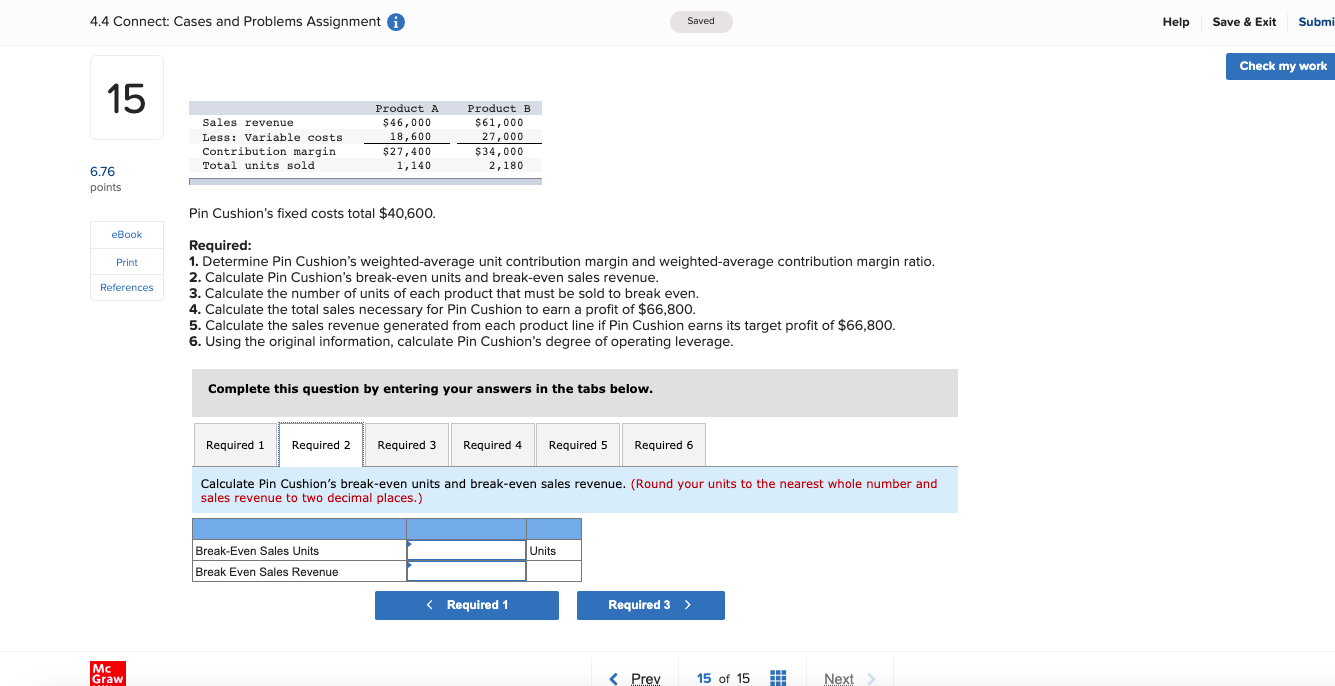Click the Break Even Sales Revenue input field

pos(466,571)
